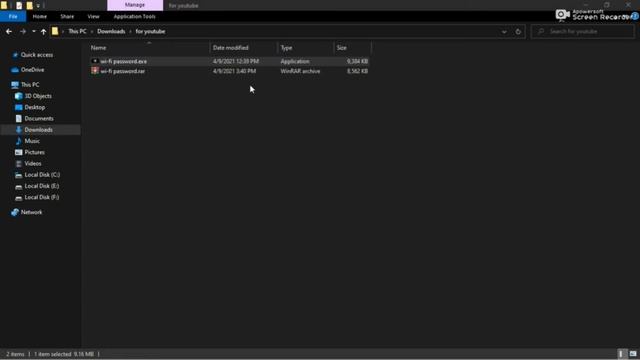Viewport: 640px width, 360px height.
Task: Select the wi-fi password.rar file
Action: [x=122, y=71]
